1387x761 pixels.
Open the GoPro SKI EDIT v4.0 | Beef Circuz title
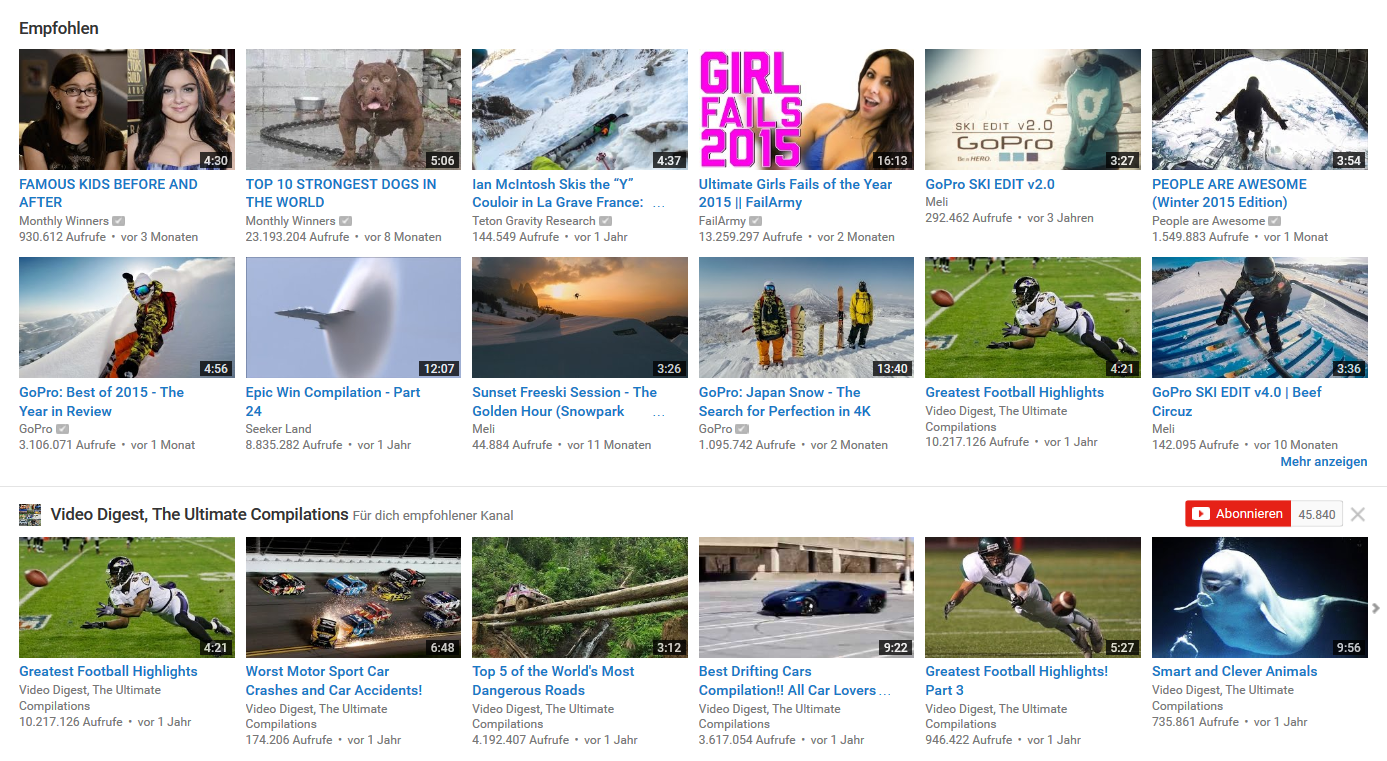coord(1237,402)
